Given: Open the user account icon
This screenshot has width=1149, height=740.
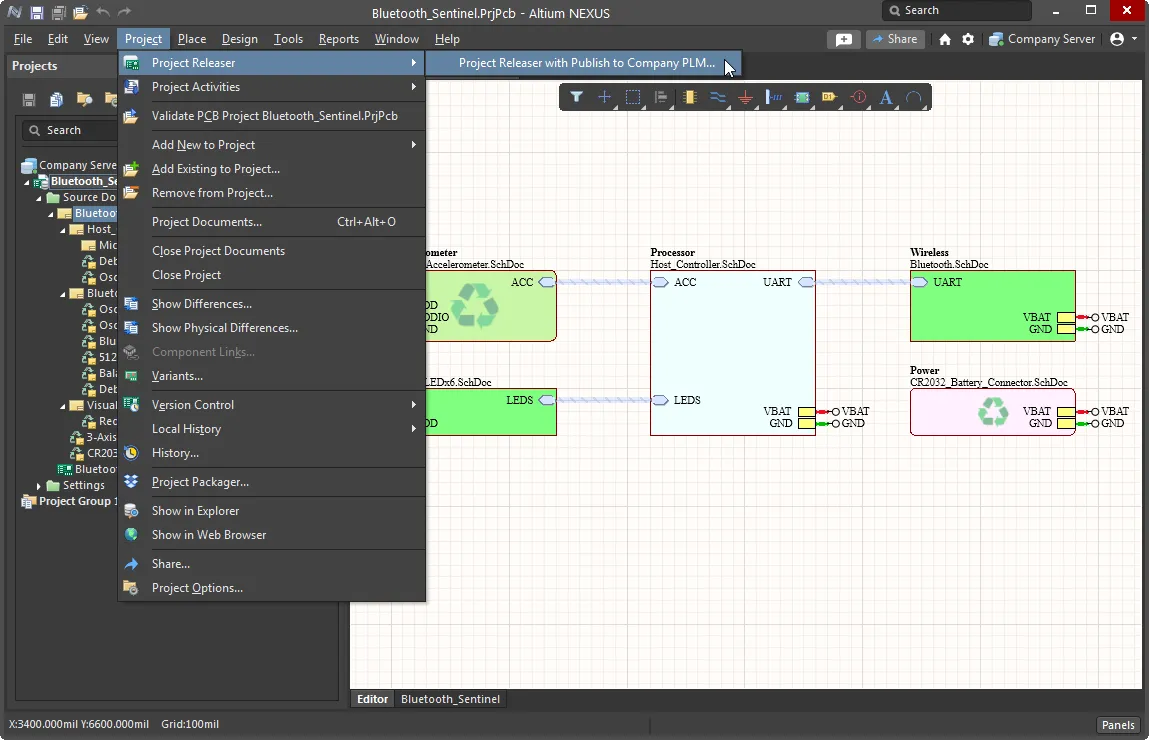Looking at the screenshot, I should [1117, 39].
